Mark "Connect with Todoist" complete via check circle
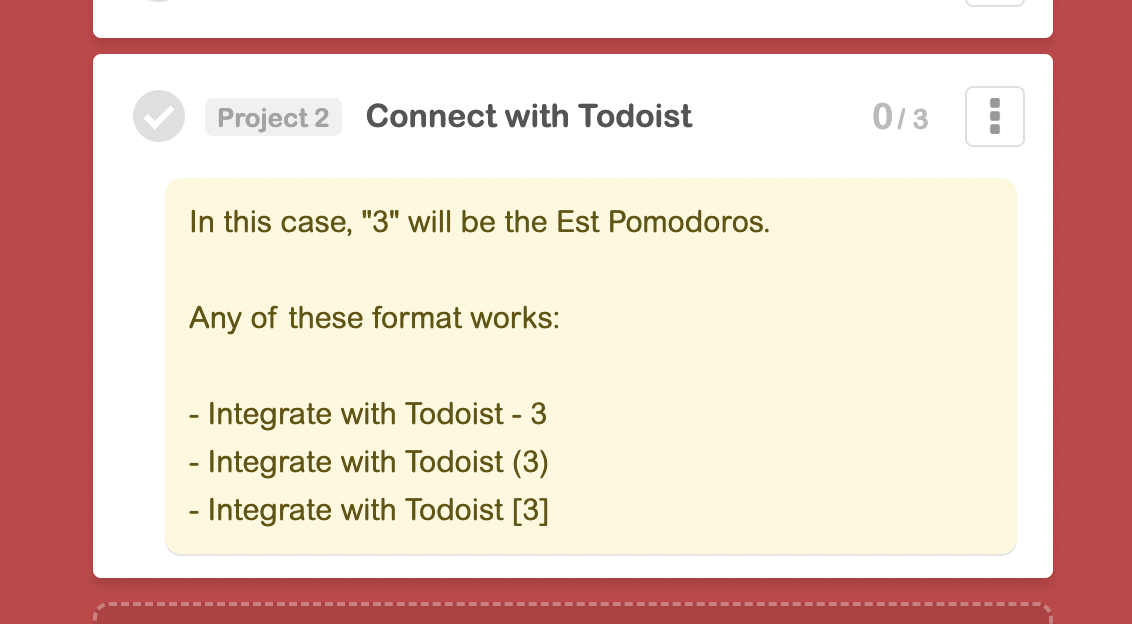The width and height of the screenshot is (1132, 624). [159, 116]
